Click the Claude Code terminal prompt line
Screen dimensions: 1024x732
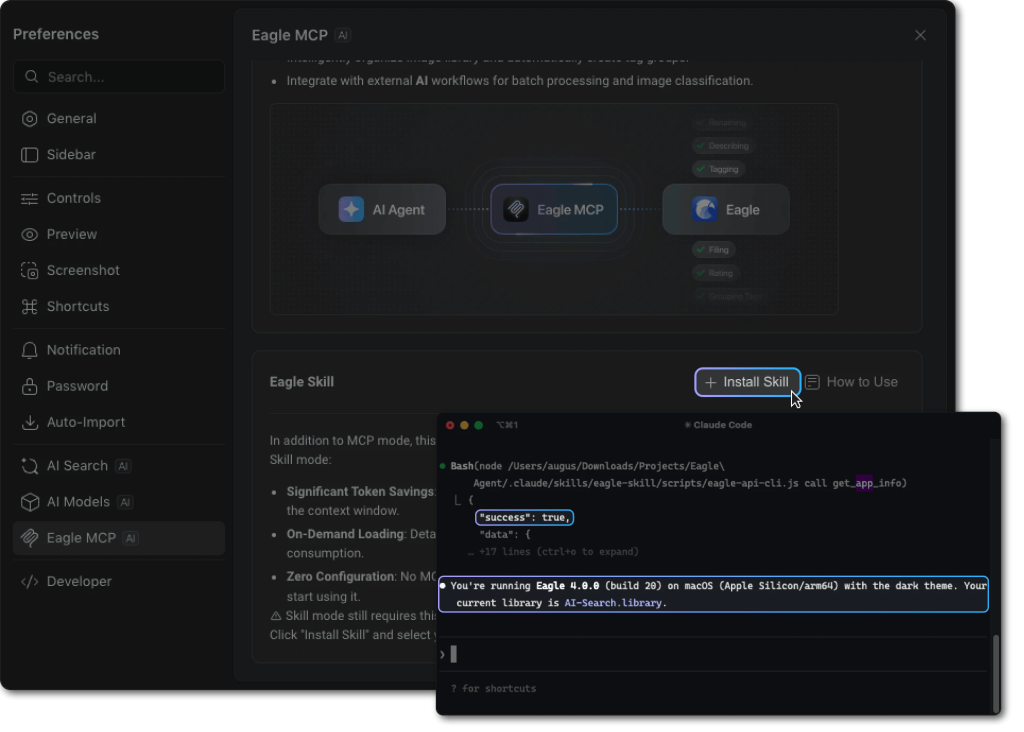pos(700,654)
